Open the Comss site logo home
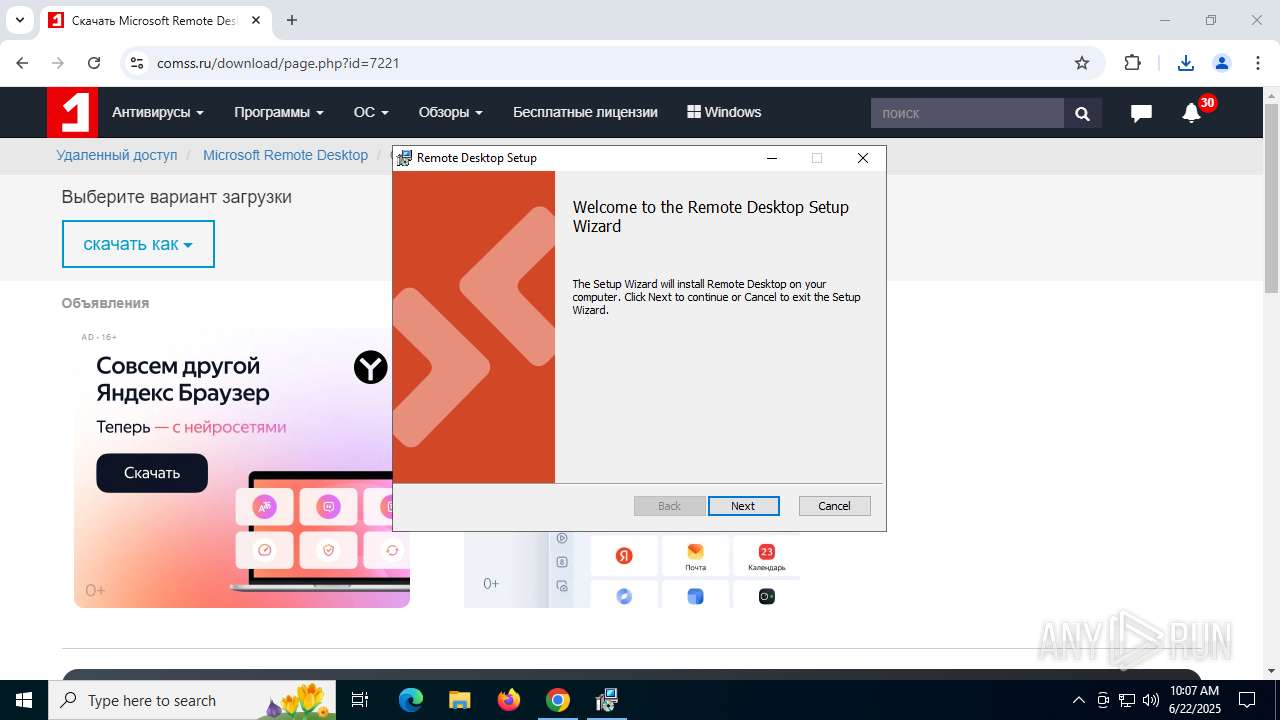The width and height of the screenshot is (1280, 720). tap(72, 112)
